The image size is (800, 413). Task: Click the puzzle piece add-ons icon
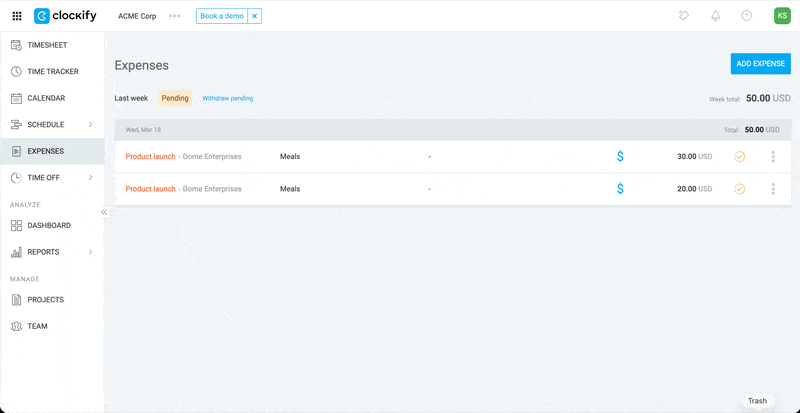pyautogui.click(x=683, y=16)
